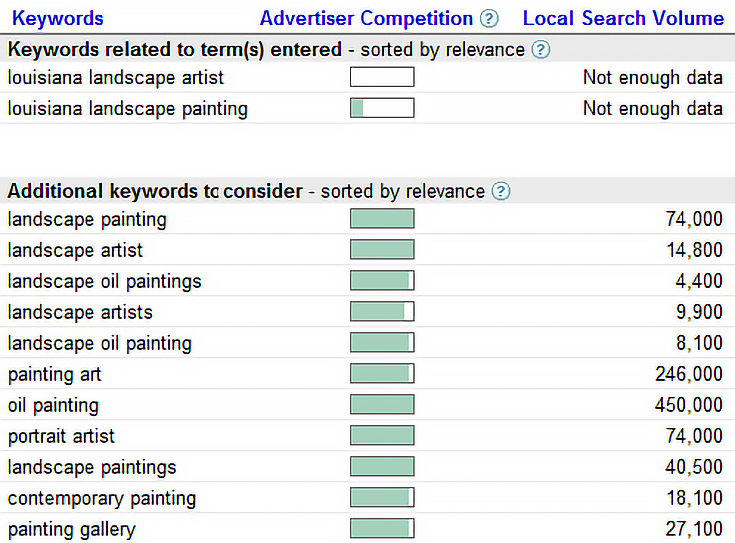
Task: Open help icon beside Advertiser Competition
Action: point(489,19)
